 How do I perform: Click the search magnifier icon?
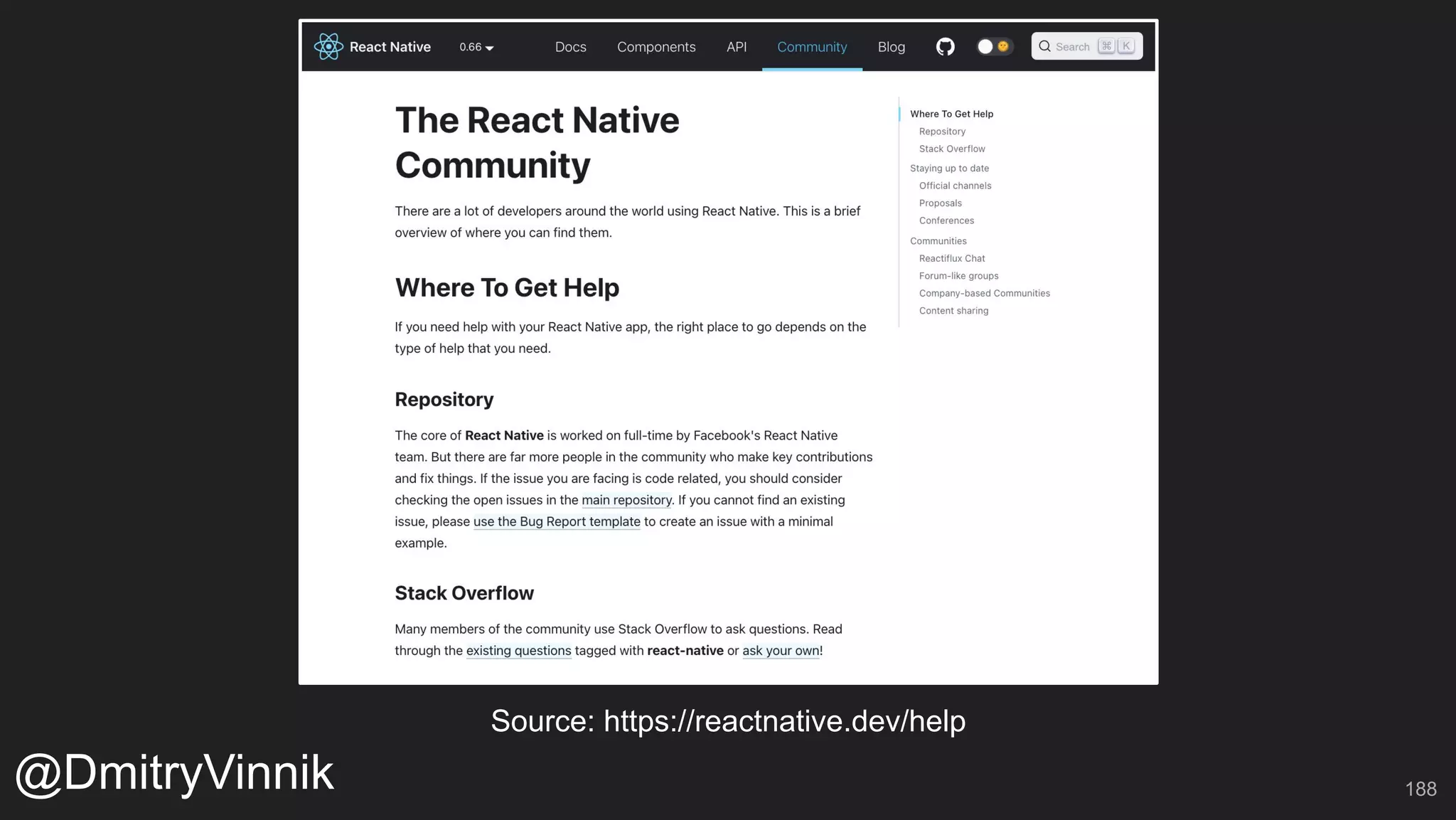pyautogui.click(x=1044, y=46)
